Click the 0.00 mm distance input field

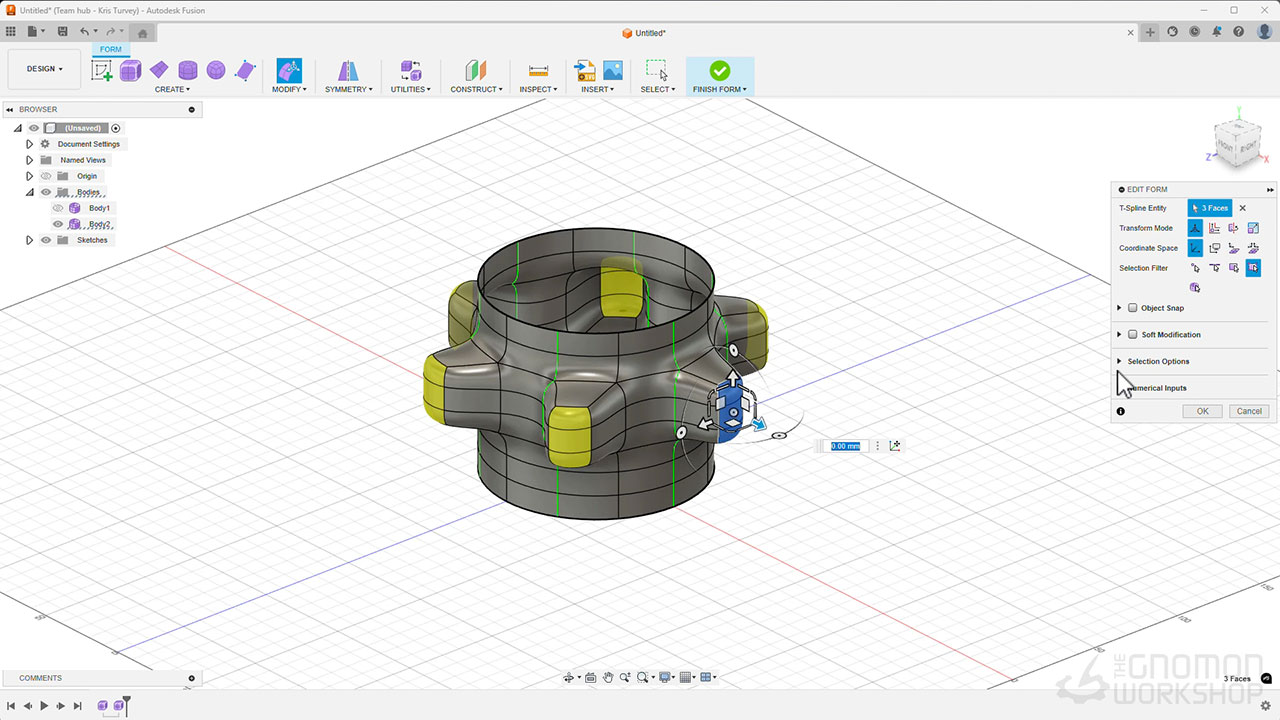(846, 446)
